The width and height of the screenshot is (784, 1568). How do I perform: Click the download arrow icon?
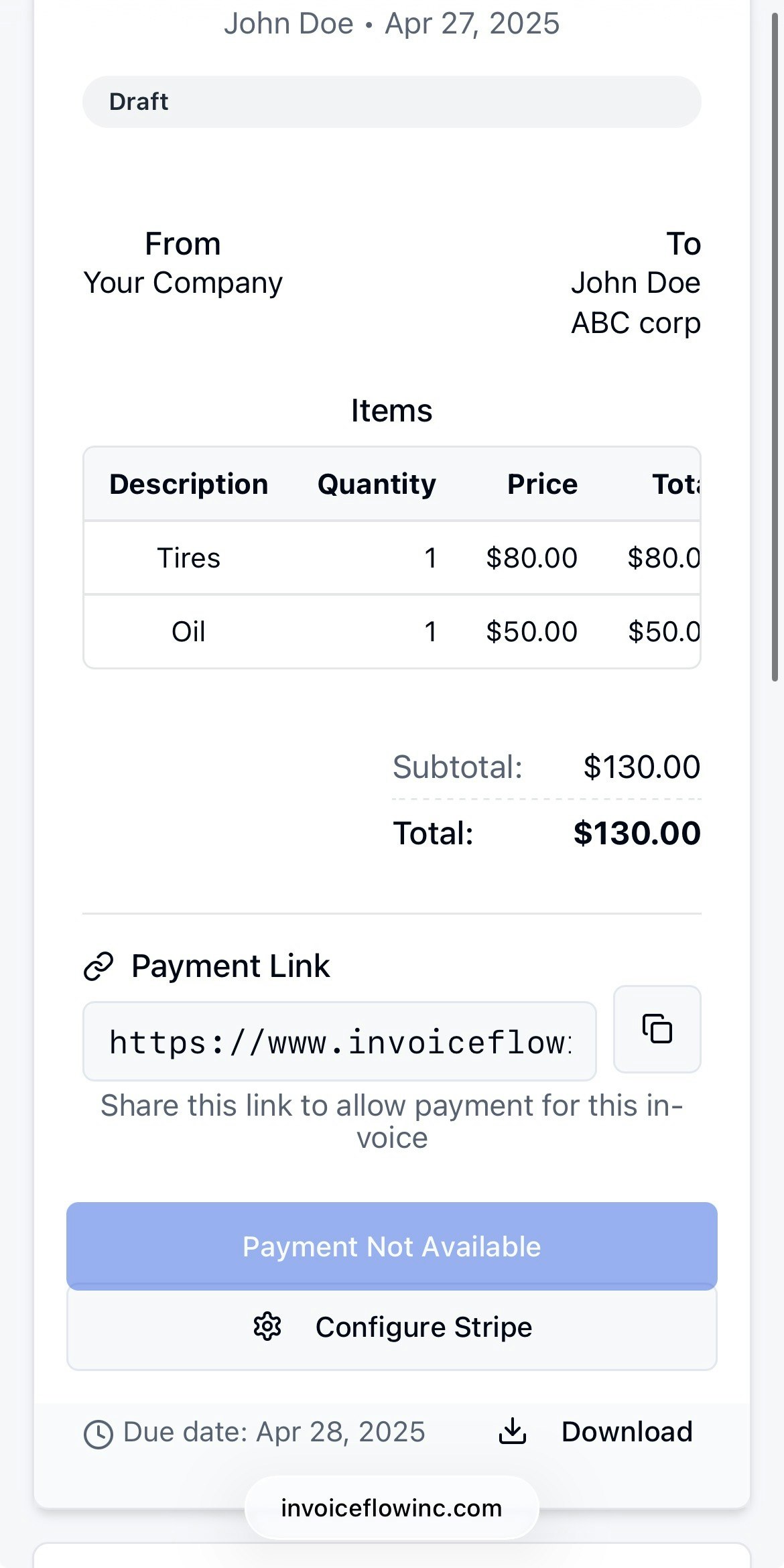(x=513, y=1431)
